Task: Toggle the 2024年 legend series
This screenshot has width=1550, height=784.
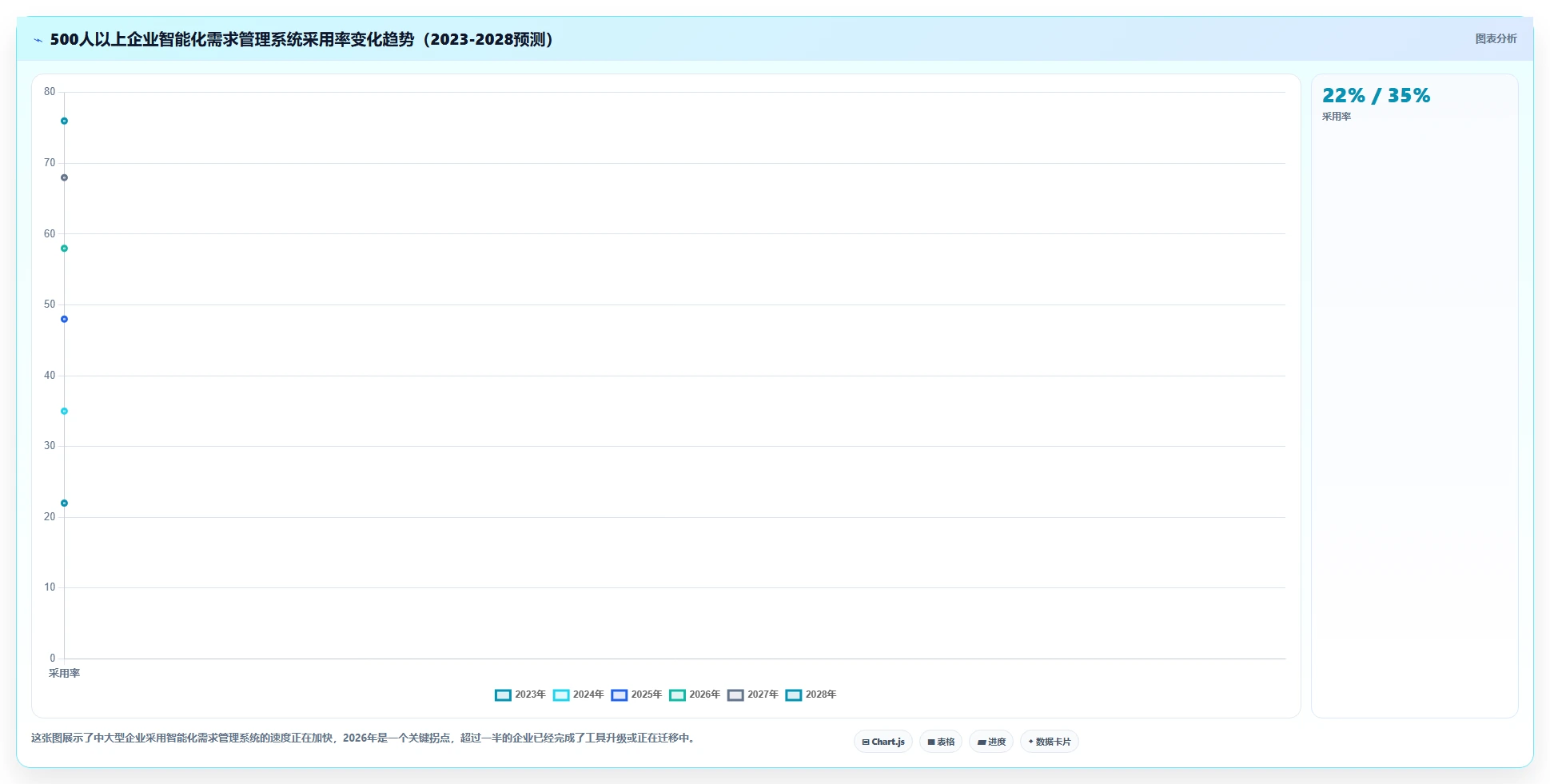Action: click(578, 694)
